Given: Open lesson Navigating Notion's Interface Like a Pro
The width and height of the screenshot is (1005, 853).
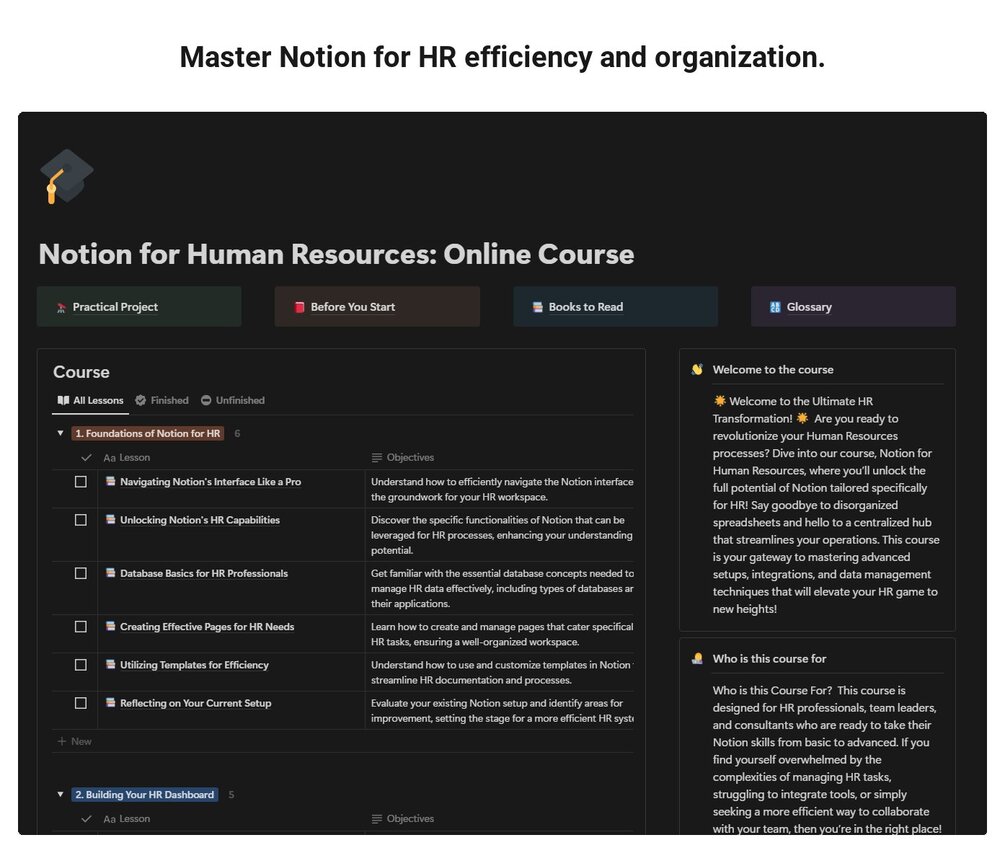Looking at the screenshot, I should [x=210, y=482].
